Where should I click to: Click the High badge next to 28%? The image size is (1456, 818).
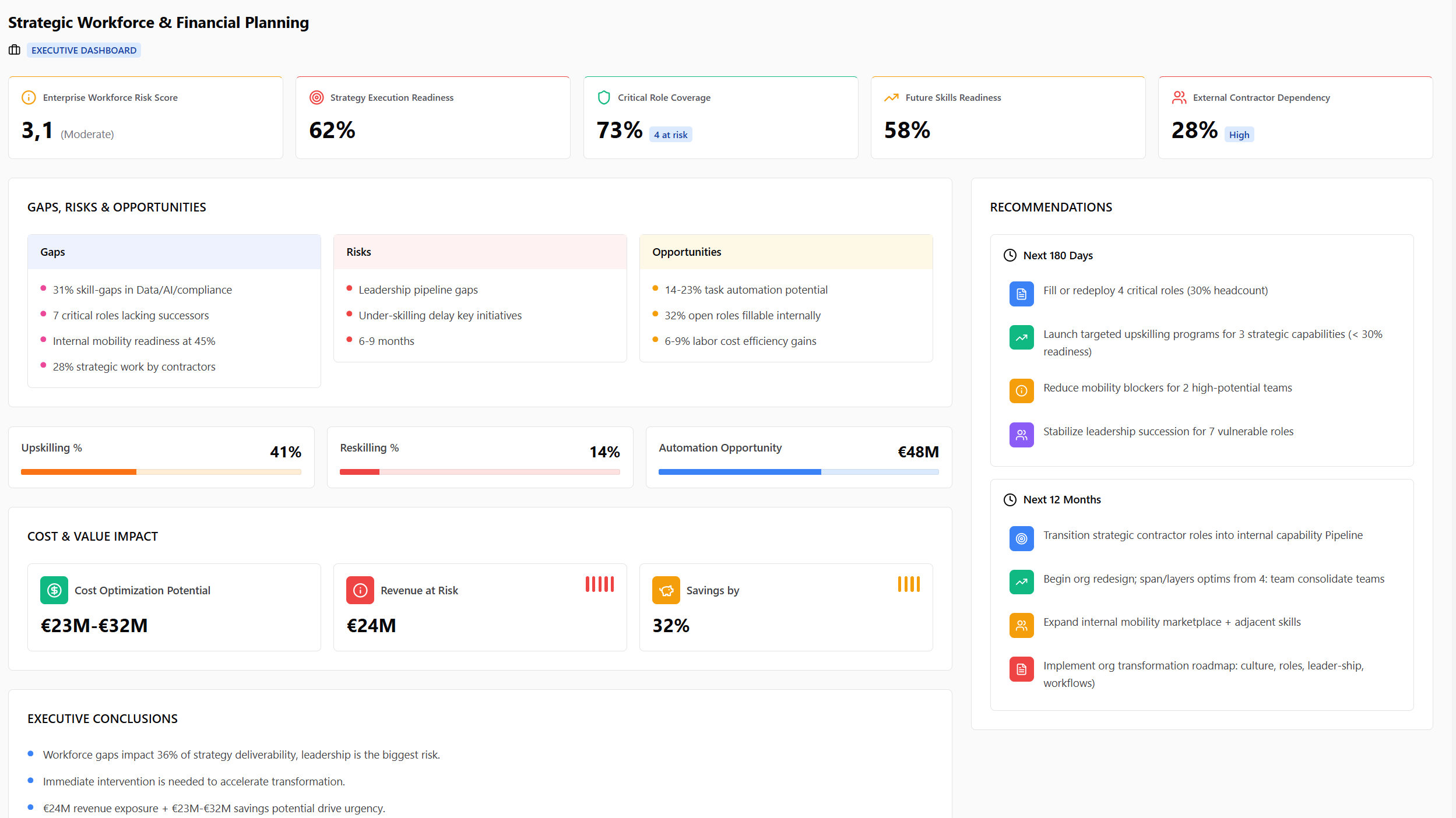1239,134
